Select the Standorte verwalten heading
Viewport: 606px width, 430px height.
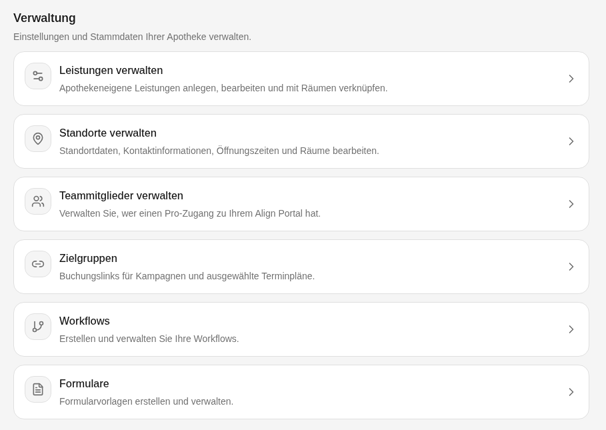(108, 133)
